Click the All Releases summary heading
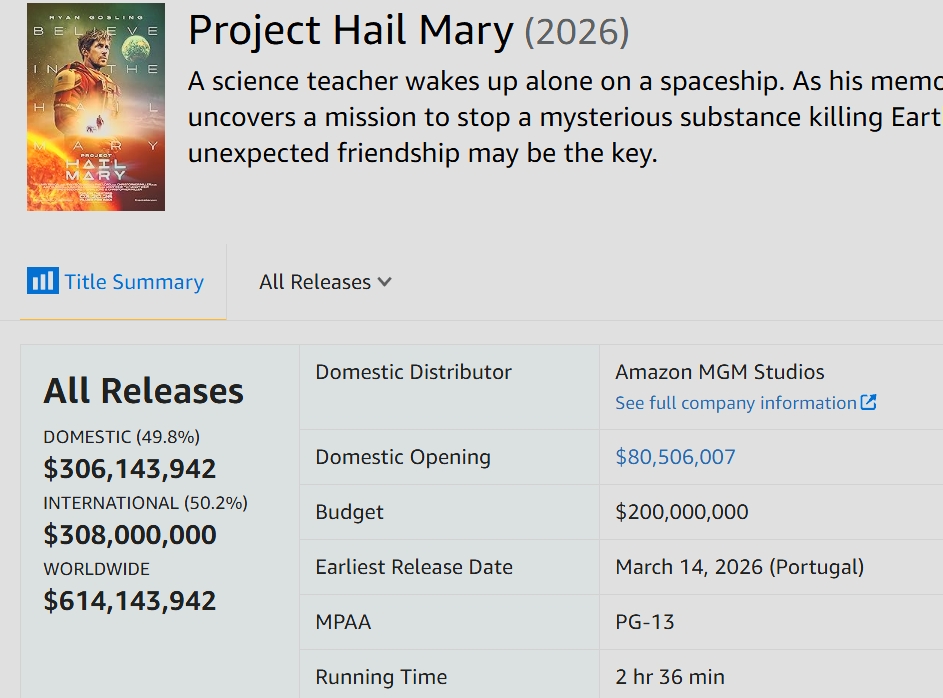Image resolution: width=943 pixels, height=698 pixels. [x=143, y=391]
